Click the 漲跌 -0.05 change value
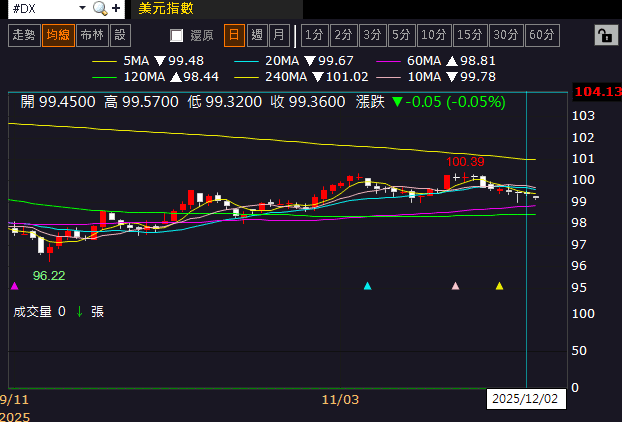Image resolution: width=622 pixels, height=422 pixels. (431, 102)
